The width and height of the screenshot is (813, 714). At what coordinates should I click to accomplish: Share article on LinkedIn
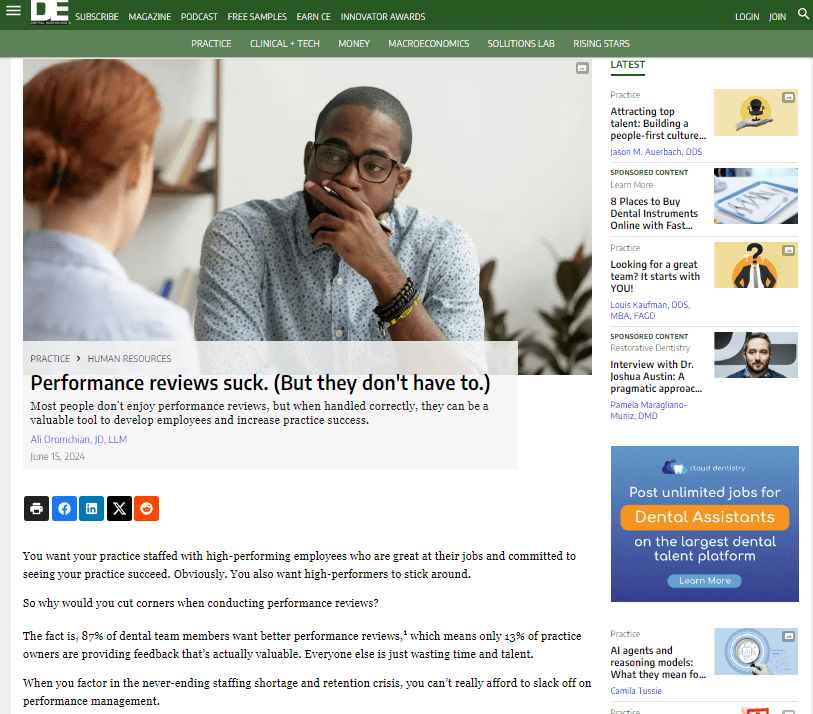(92, 508)
